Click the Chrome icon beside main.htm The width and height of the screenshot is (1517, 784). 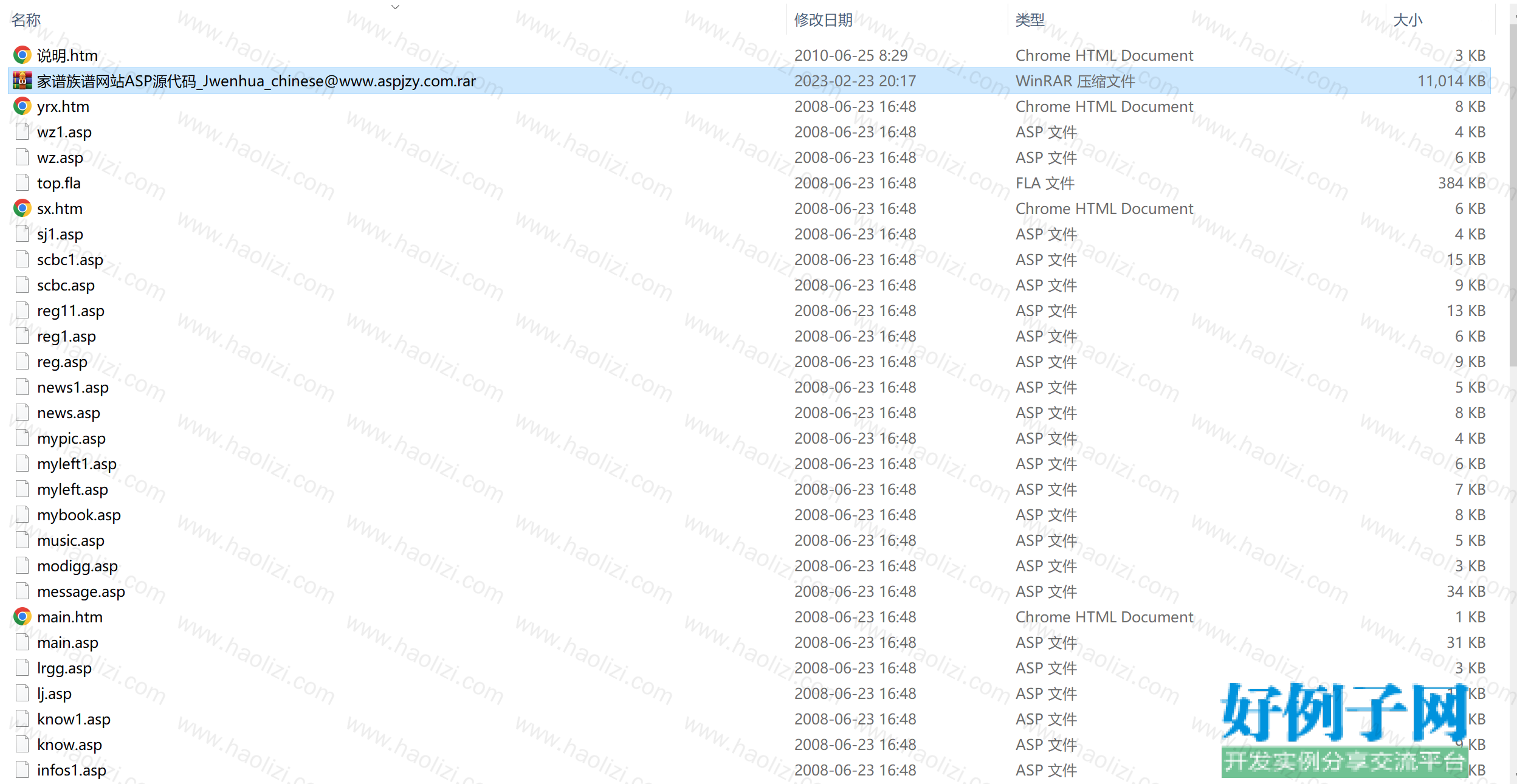[x=22, y=617]
